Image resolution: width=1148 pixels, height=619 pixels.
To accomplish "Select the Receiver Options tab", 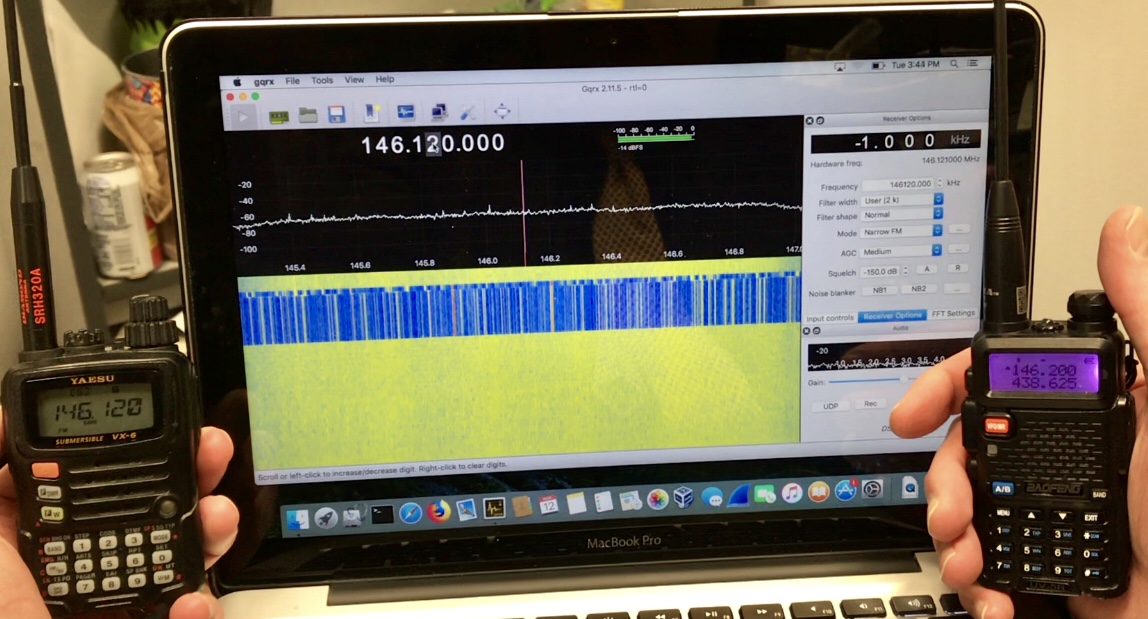I will (892, 316).
